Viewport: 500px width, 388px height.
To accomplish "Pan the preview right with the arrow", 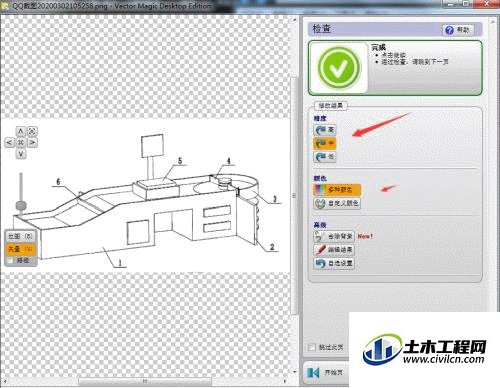I will 32,143.
